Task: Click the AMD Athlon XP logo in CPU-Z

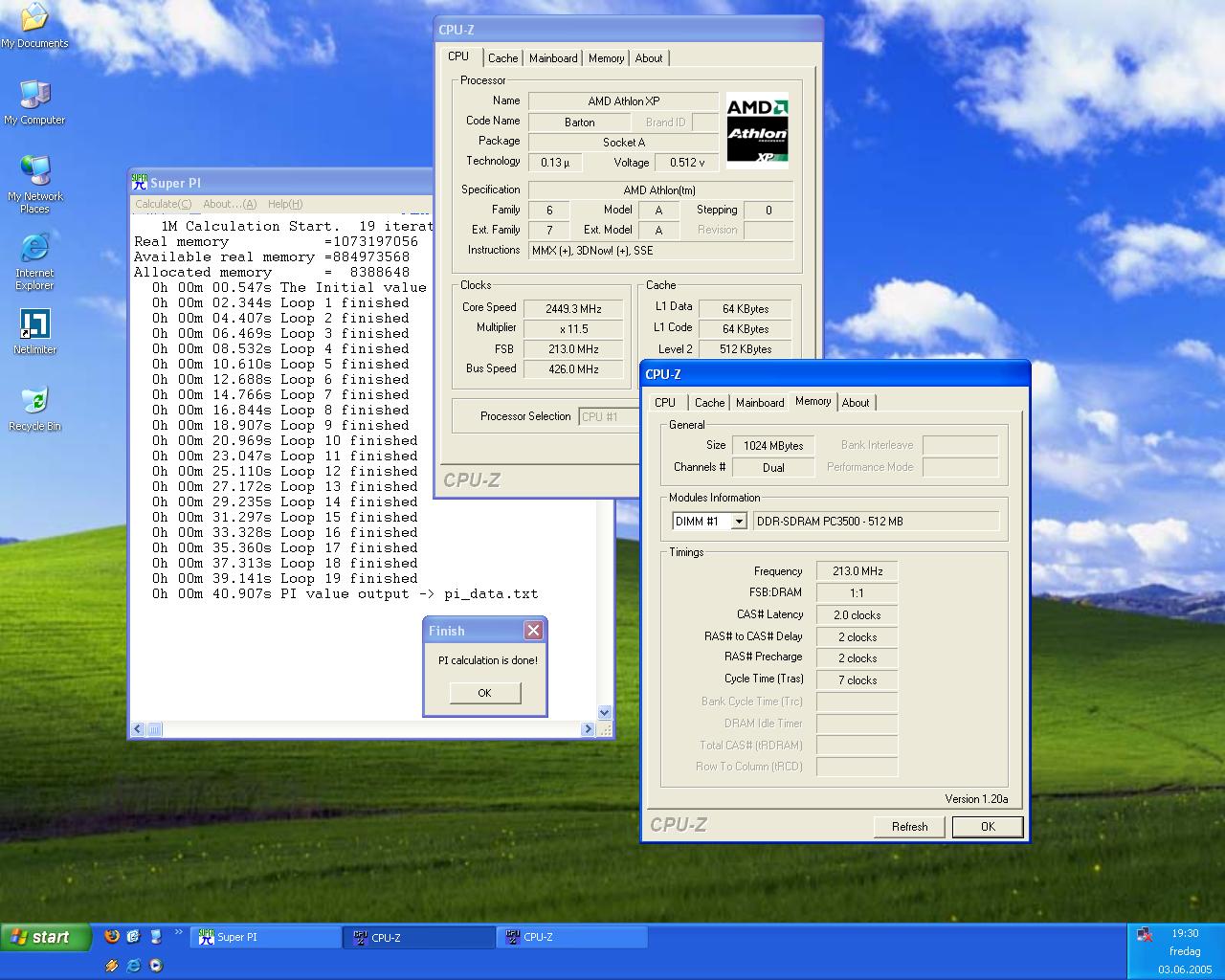Action: [757, 131]
